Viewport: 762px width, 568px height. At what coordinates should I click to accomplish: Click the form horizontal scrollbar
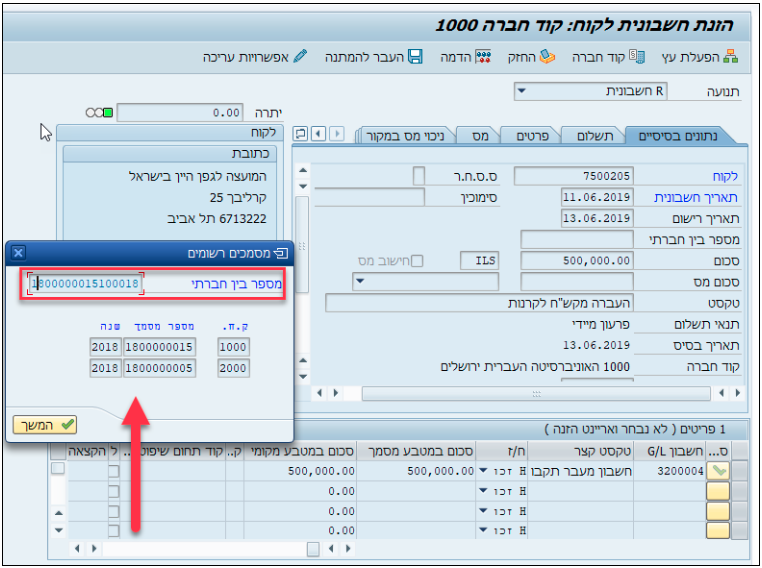tap(536, 393)
